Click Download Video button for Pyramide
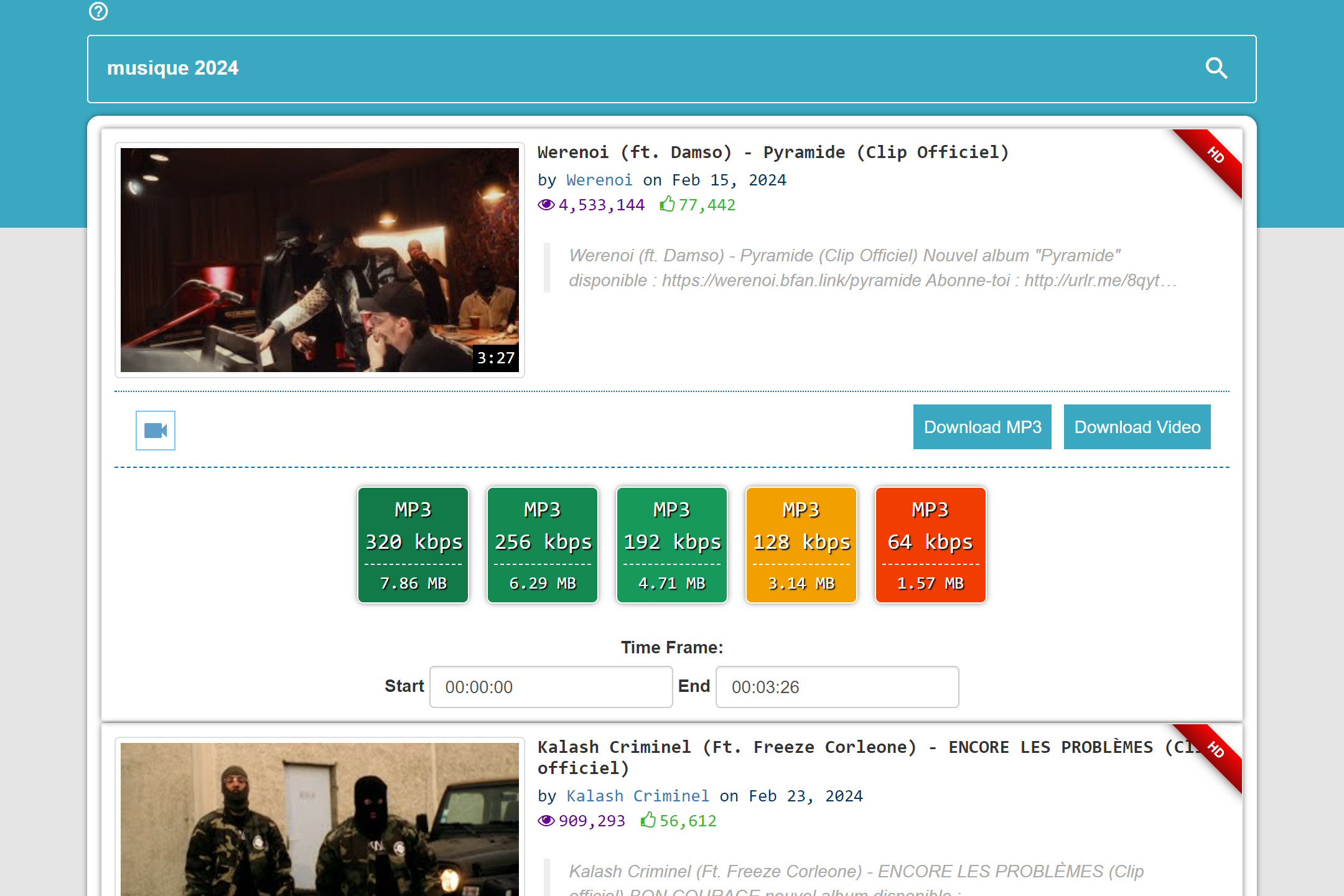The height and width of the screenshot is (896, 1344). [x=1138, y=427]
